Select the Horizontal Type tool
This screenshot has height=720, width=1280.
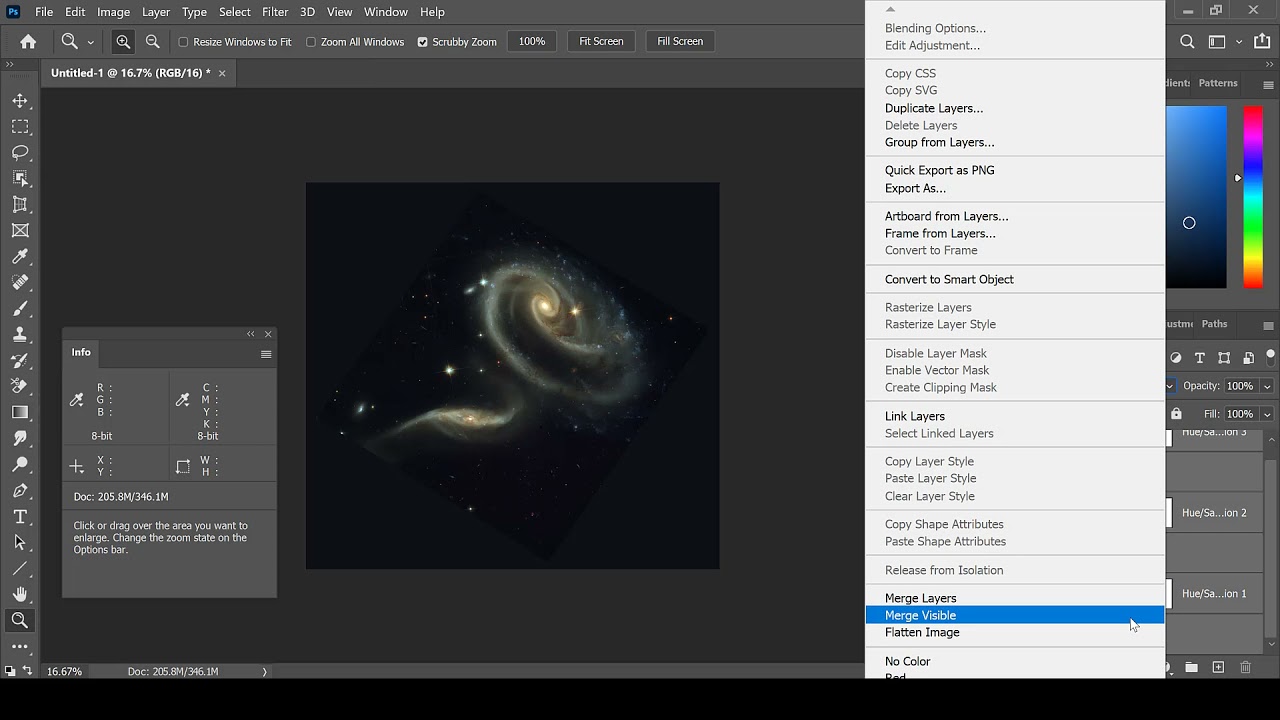tap(20, 516)
